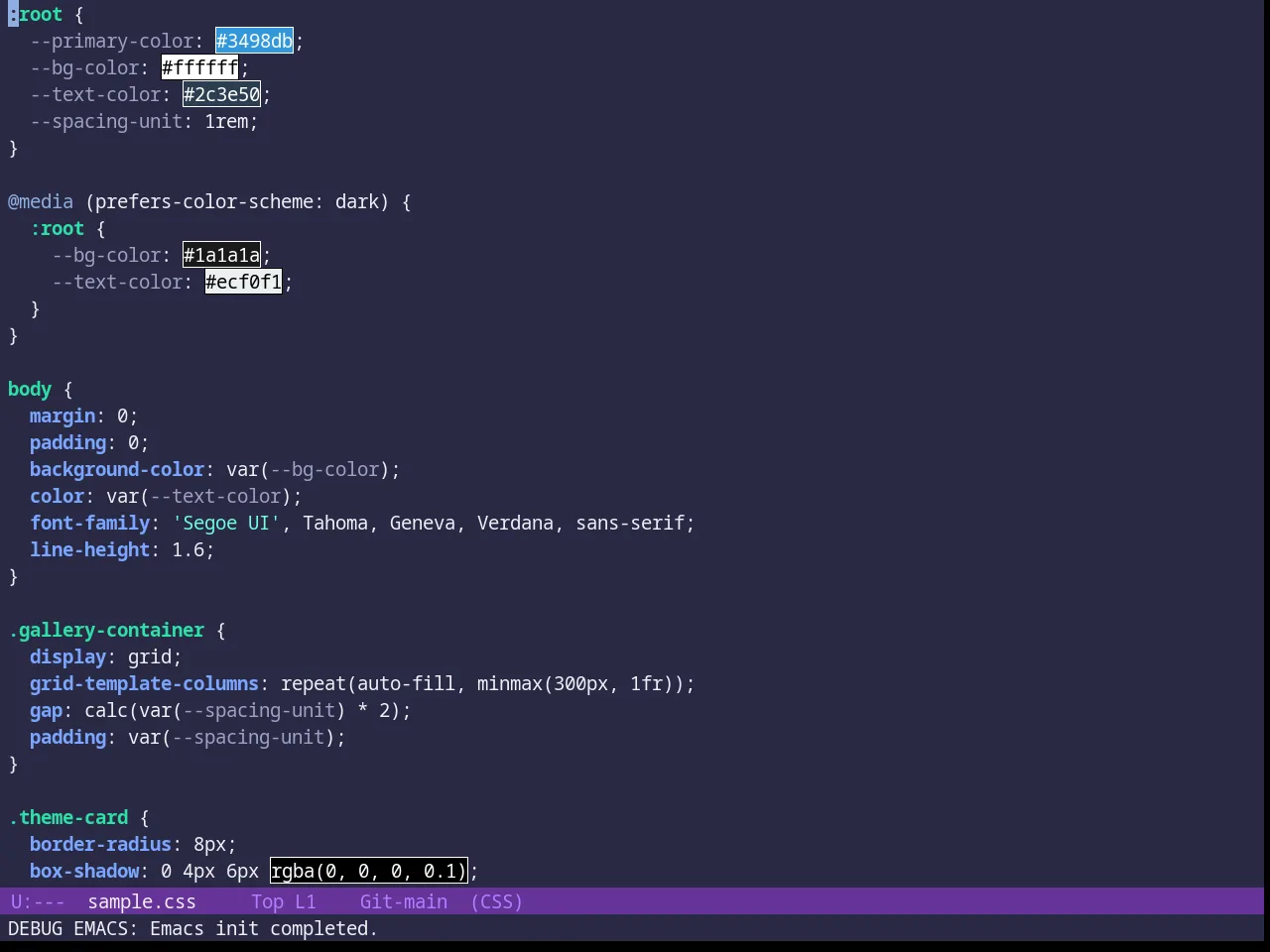This screenshot has height=952, width=1270.
Task: Click 'var(--text-color)' in color line
Action: click(x=198, y=496)
